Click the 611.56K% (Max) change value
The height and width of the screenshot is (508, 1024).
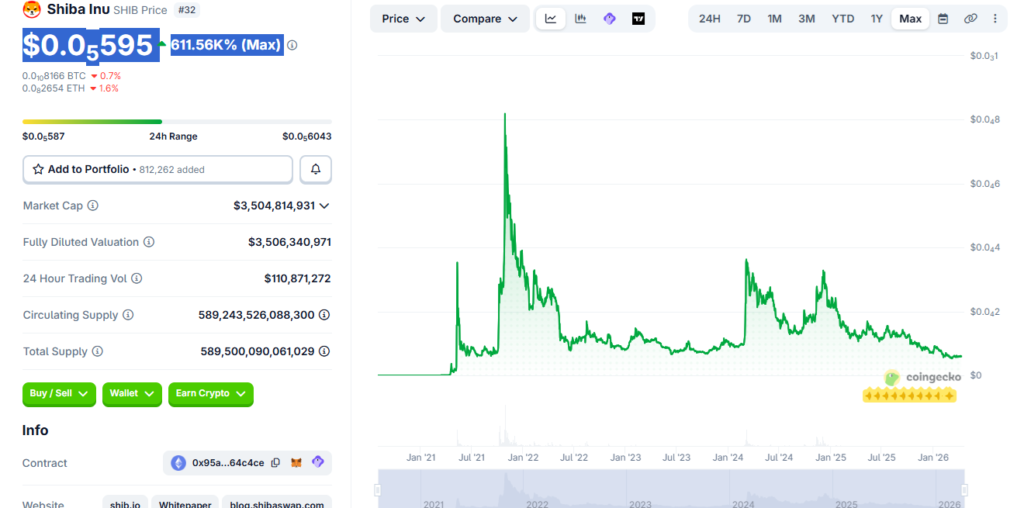tap(227, 45)
